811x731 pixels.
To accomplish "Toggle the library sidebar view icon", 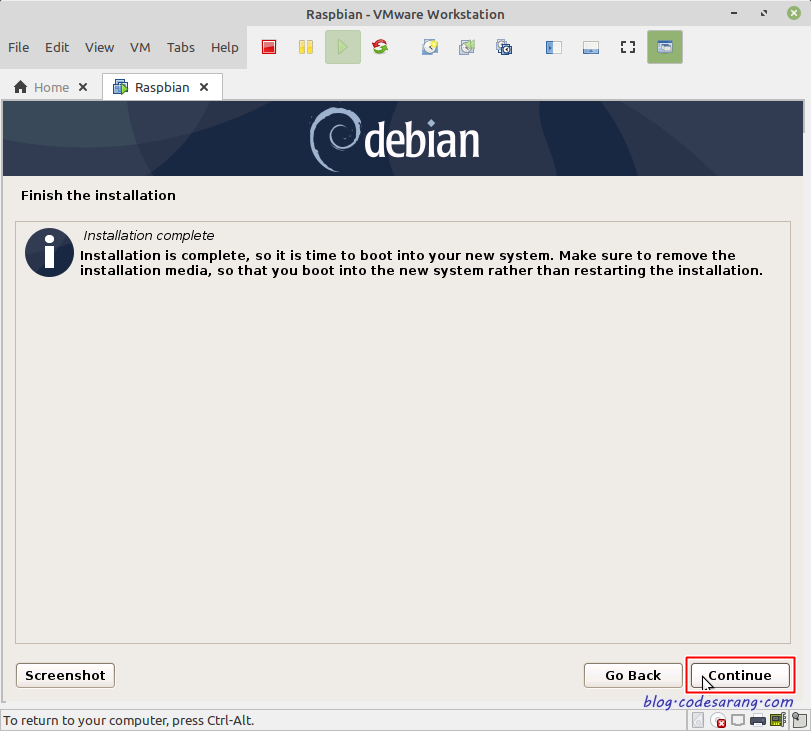I will pyautogui.click(x=553, y=48).
